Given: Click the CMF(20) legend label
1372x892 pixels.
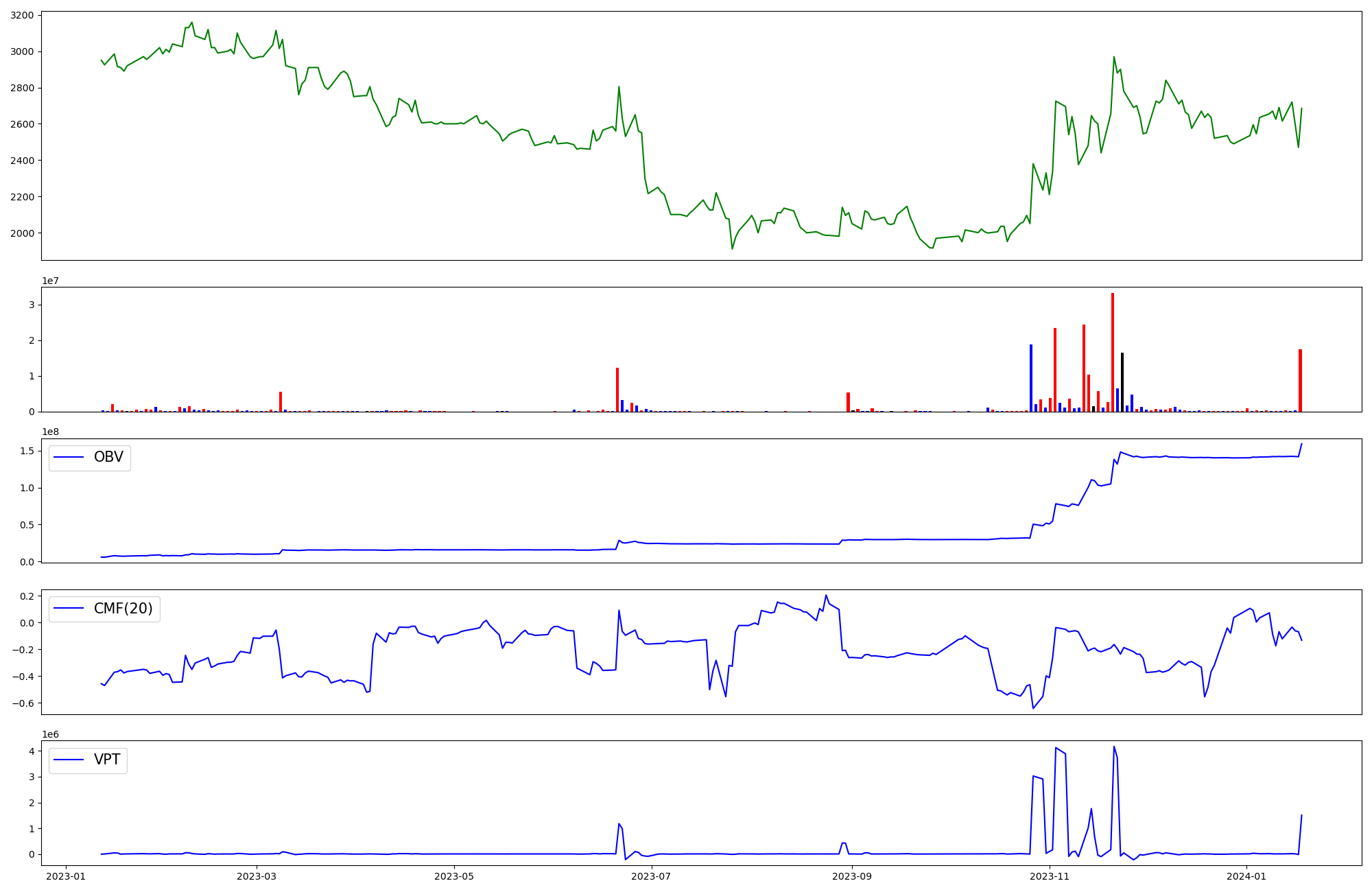Looking at the screenshot, I should tap(123, 609).
